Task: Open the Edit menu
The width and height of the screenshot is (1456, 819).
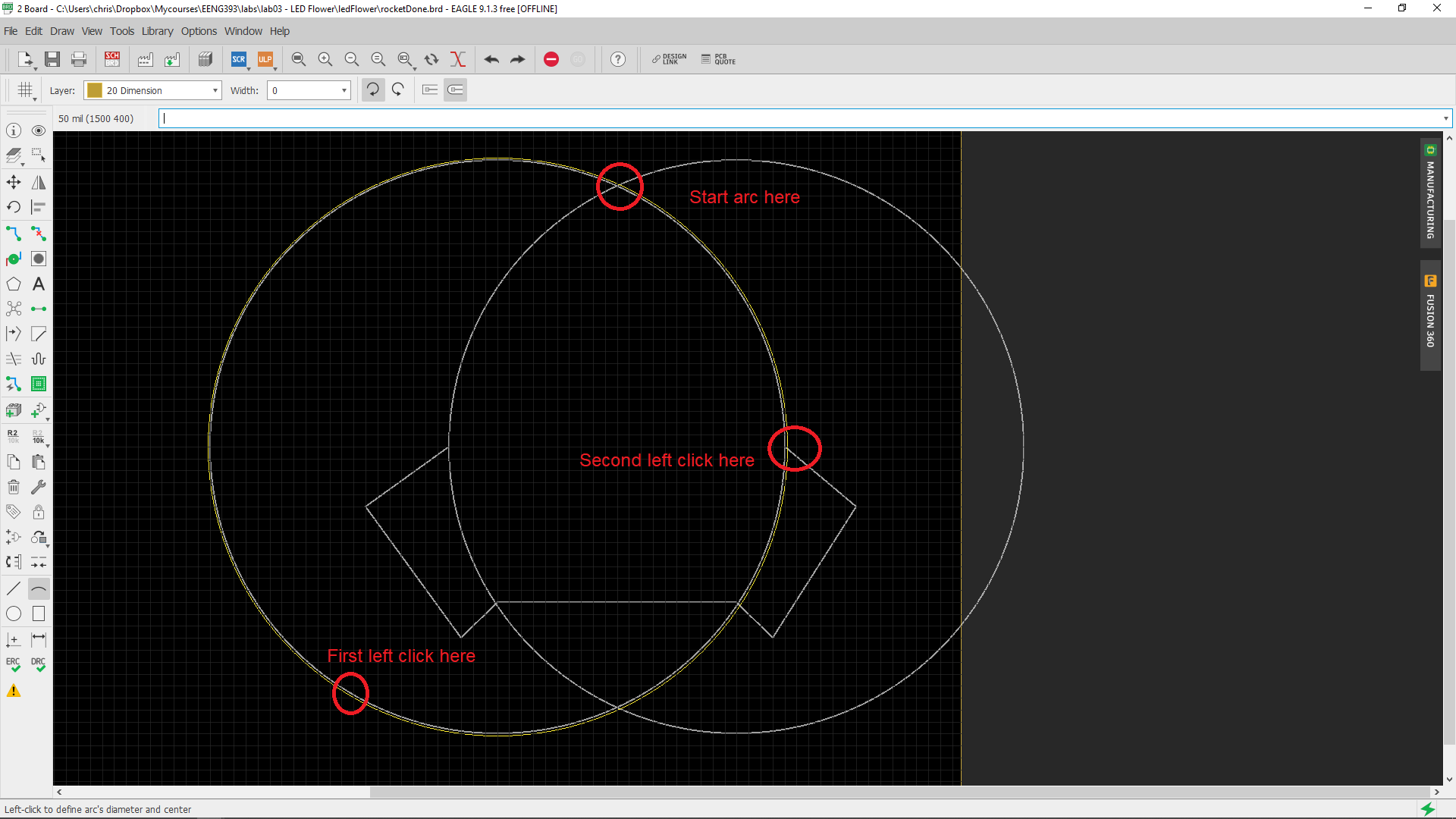Action: click(x=33, y=31)
